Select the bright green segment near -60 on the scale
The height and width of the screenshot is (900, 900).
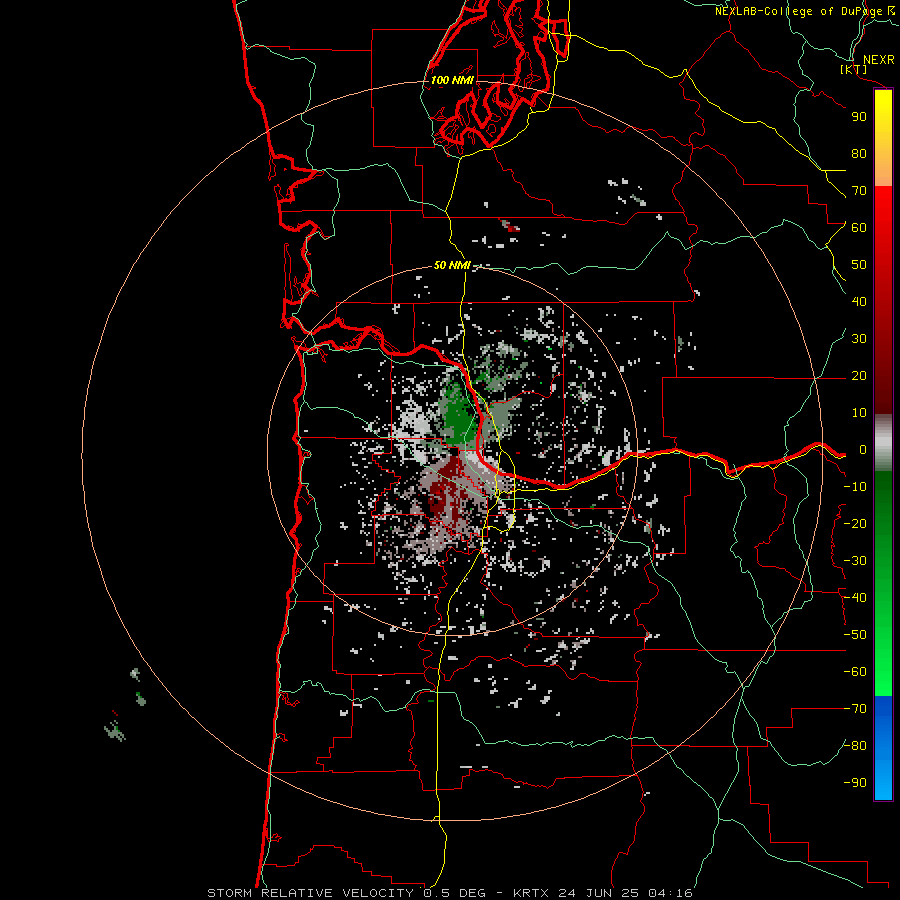pos(883,672)
